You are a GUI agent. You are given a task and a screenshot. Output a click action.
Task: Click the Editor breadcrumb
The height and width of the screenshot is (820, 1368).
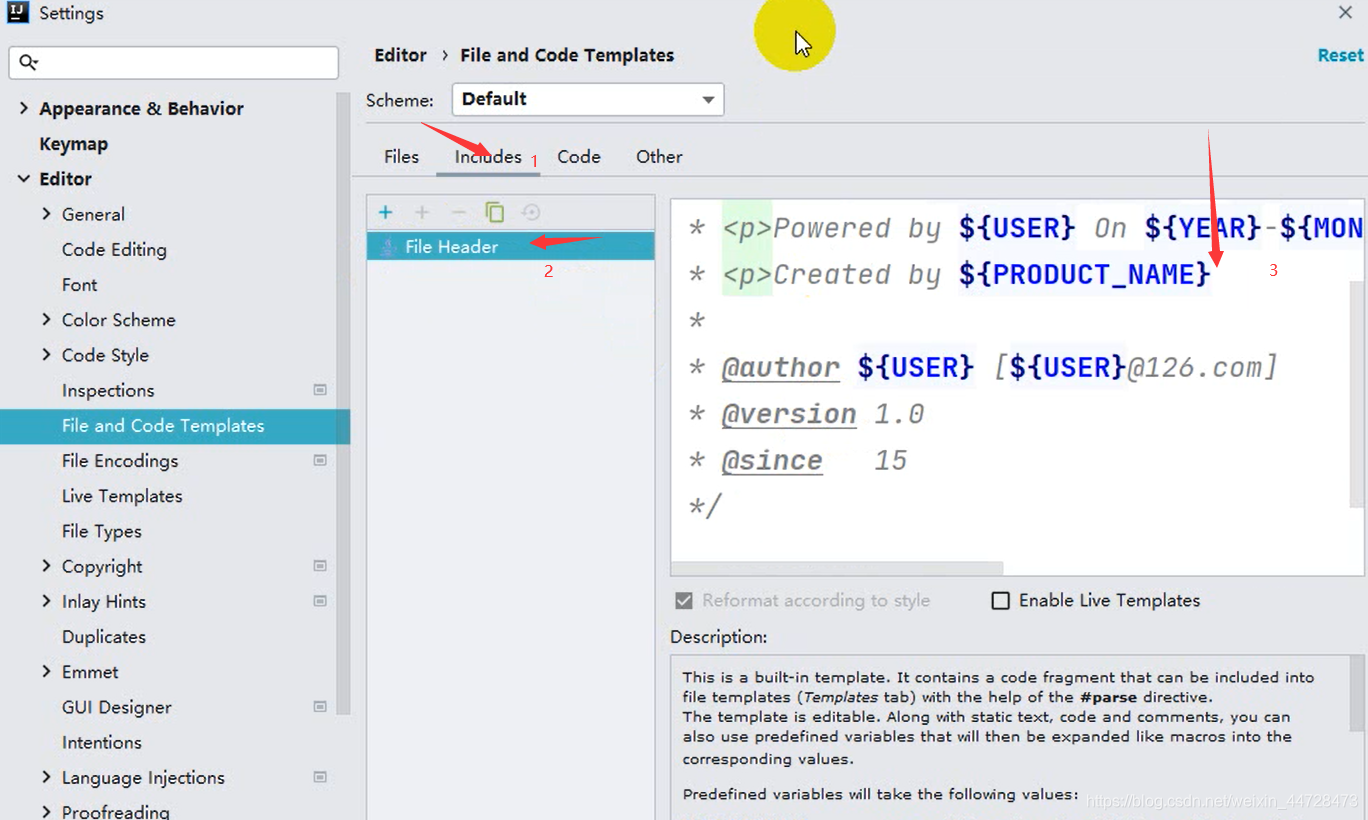(400, 55)
